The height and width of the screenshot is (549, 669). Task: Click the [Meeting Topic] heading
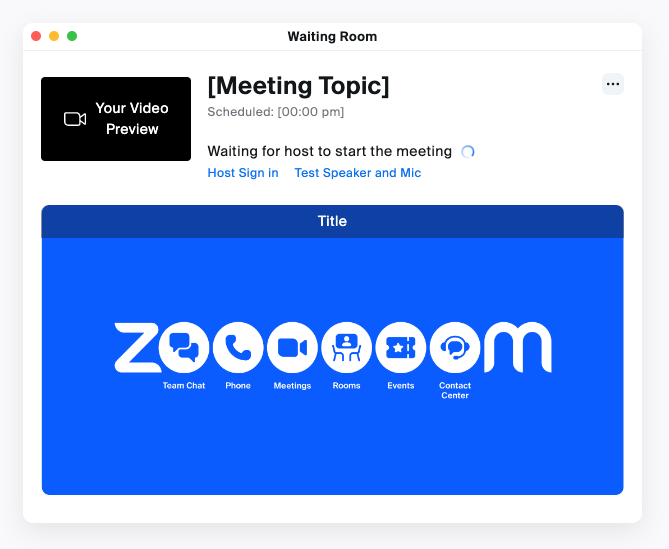pos(298,86)
